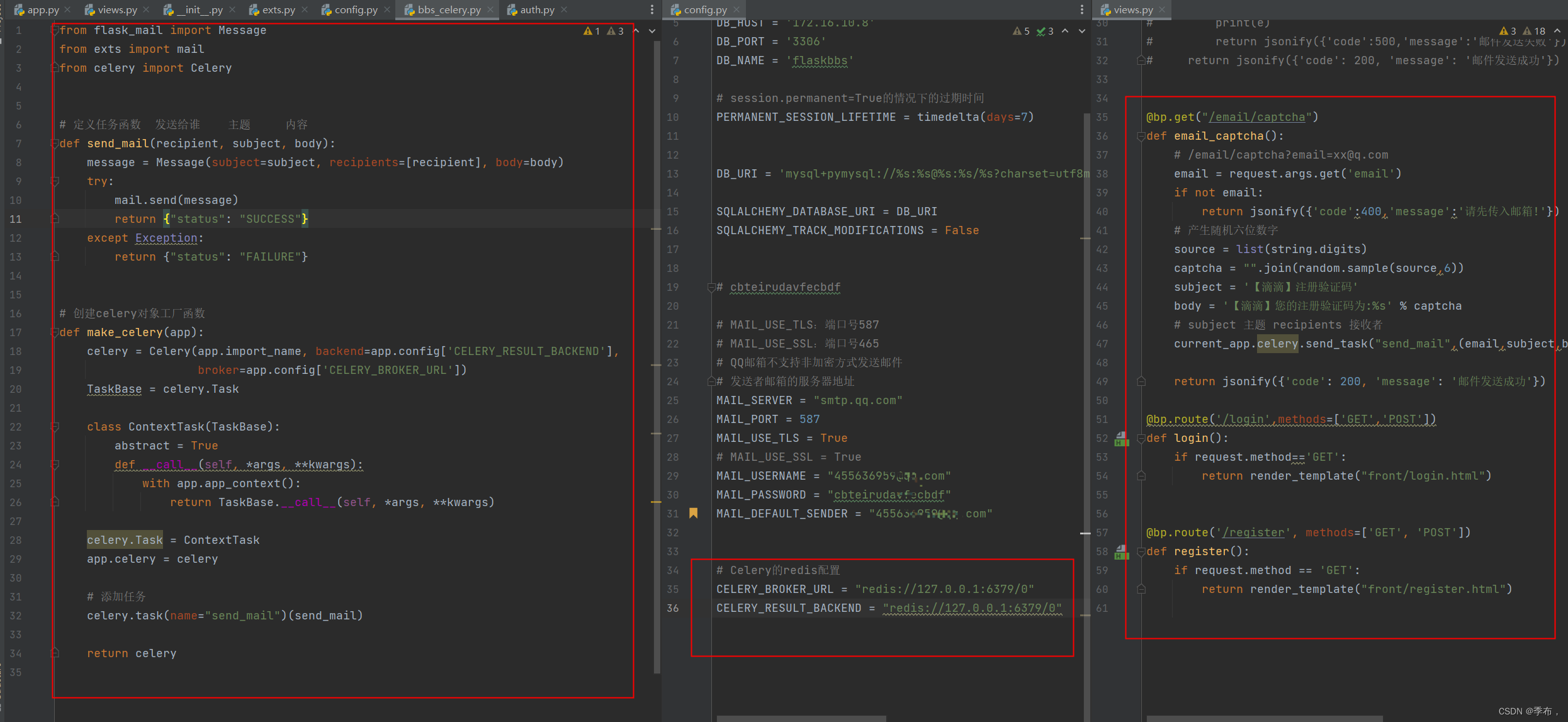Close config.py tab in middle pane

[x=736, y=9]
